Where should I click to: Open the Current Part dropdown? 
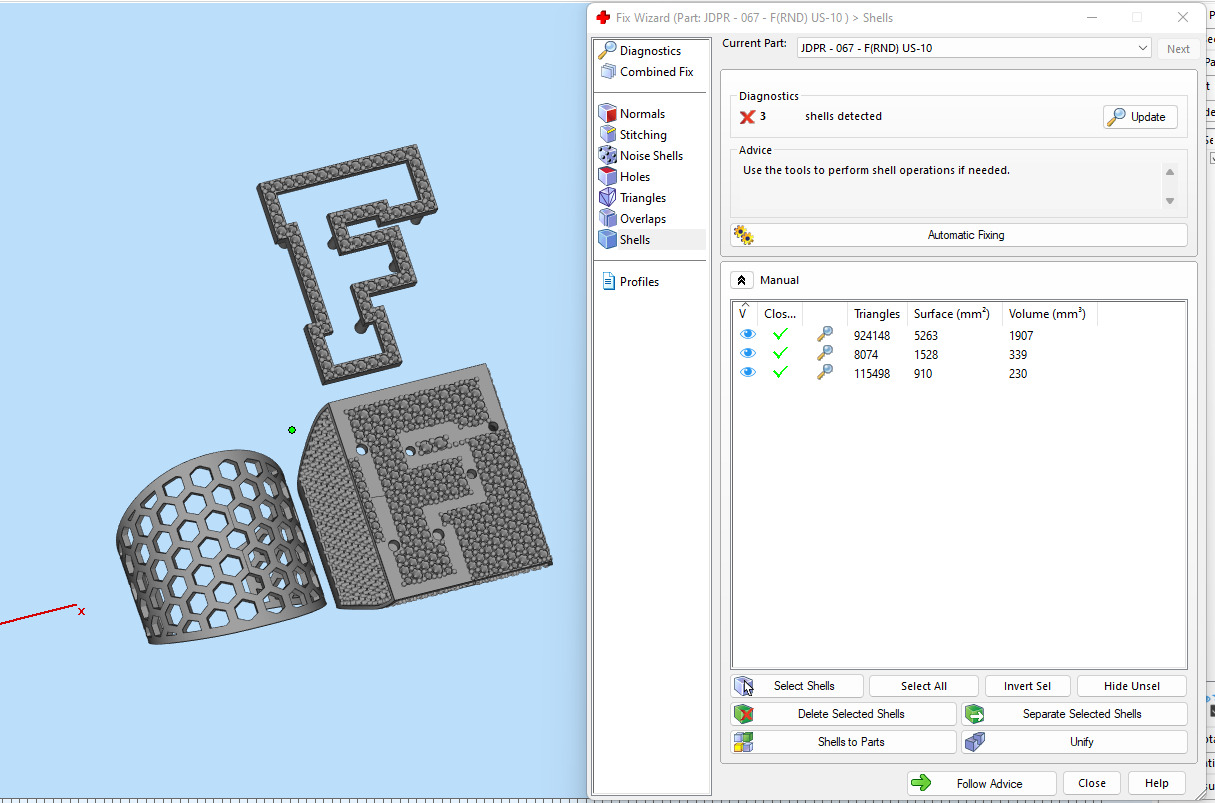(x=975, y=48)
